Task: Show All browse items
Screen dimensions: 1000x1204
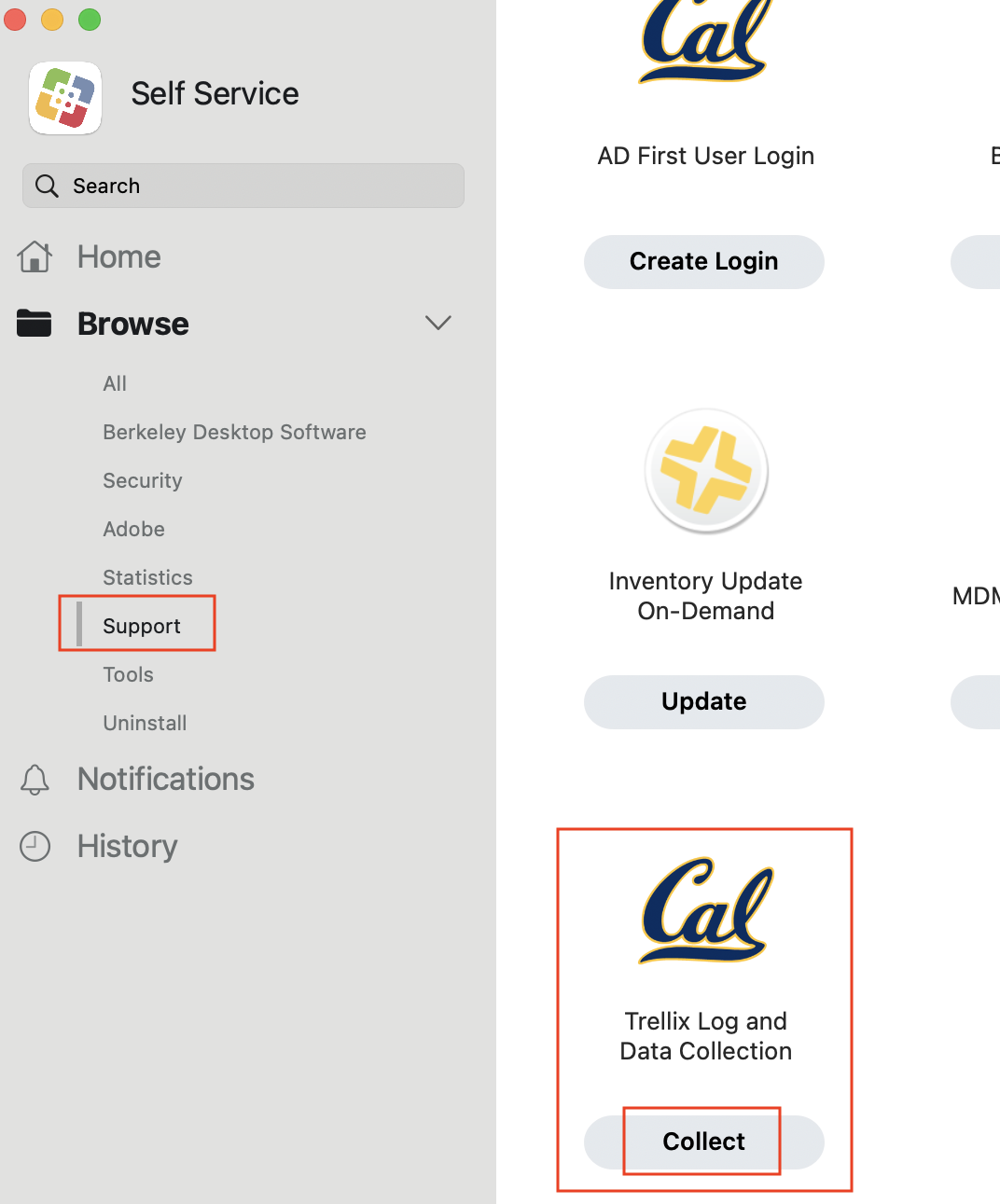Action: pos(115,383)
